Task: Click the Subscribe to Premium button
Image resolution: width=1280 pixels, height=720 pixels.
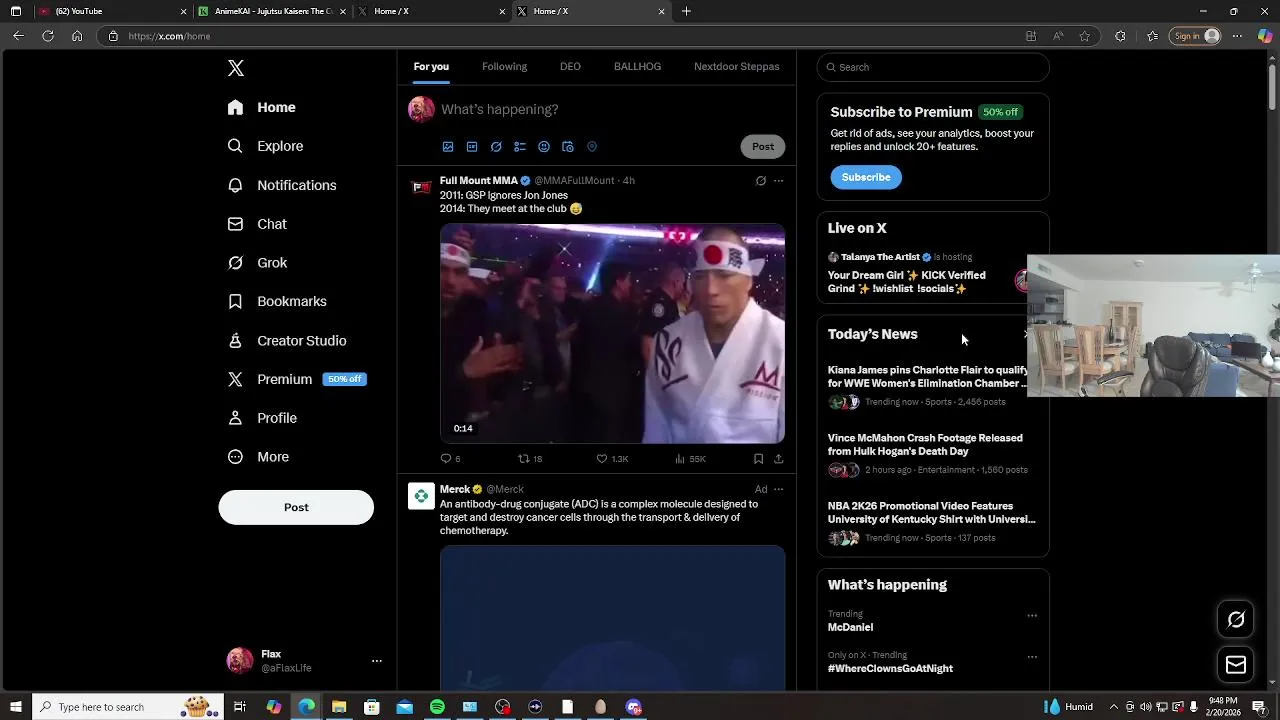Action: 866,177
